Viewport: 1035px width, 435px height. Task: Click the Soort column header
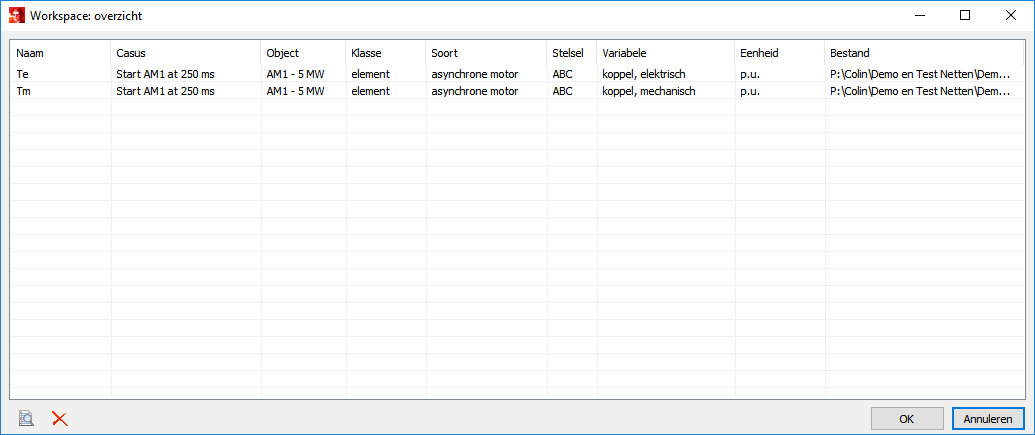(486, 53)
